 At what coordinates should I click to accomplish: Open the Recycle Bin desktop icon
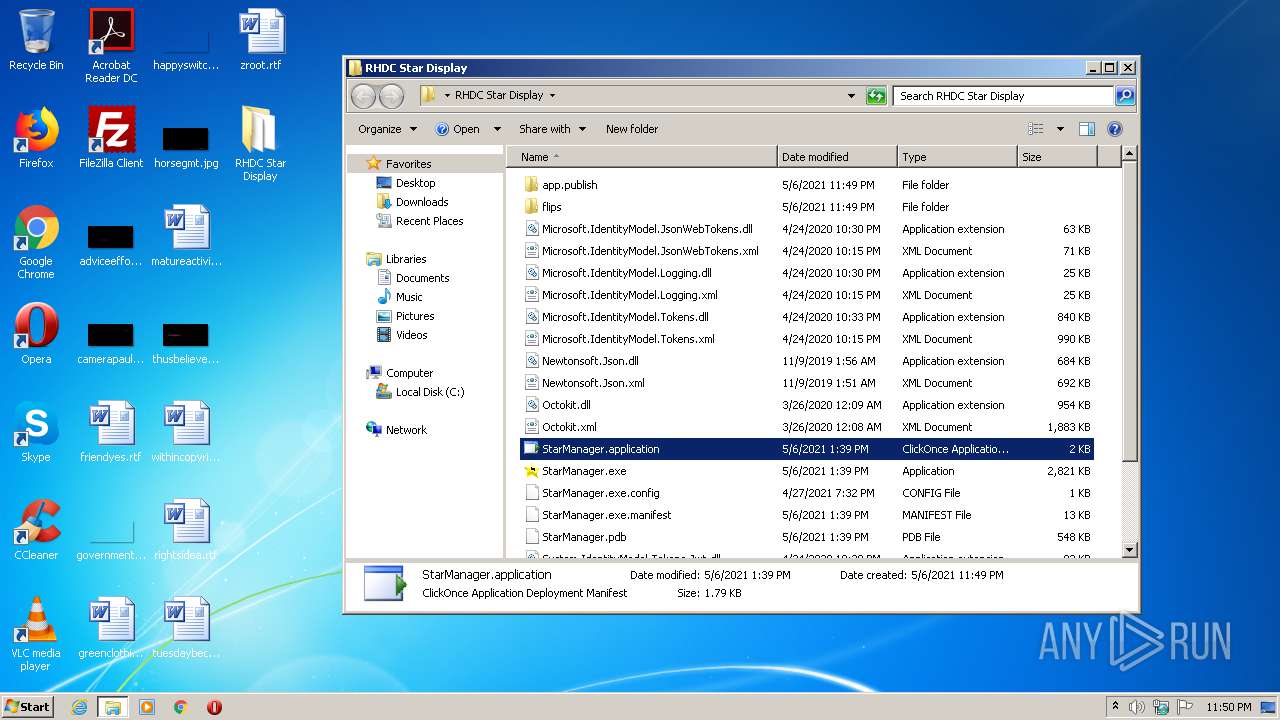point(36,40)
